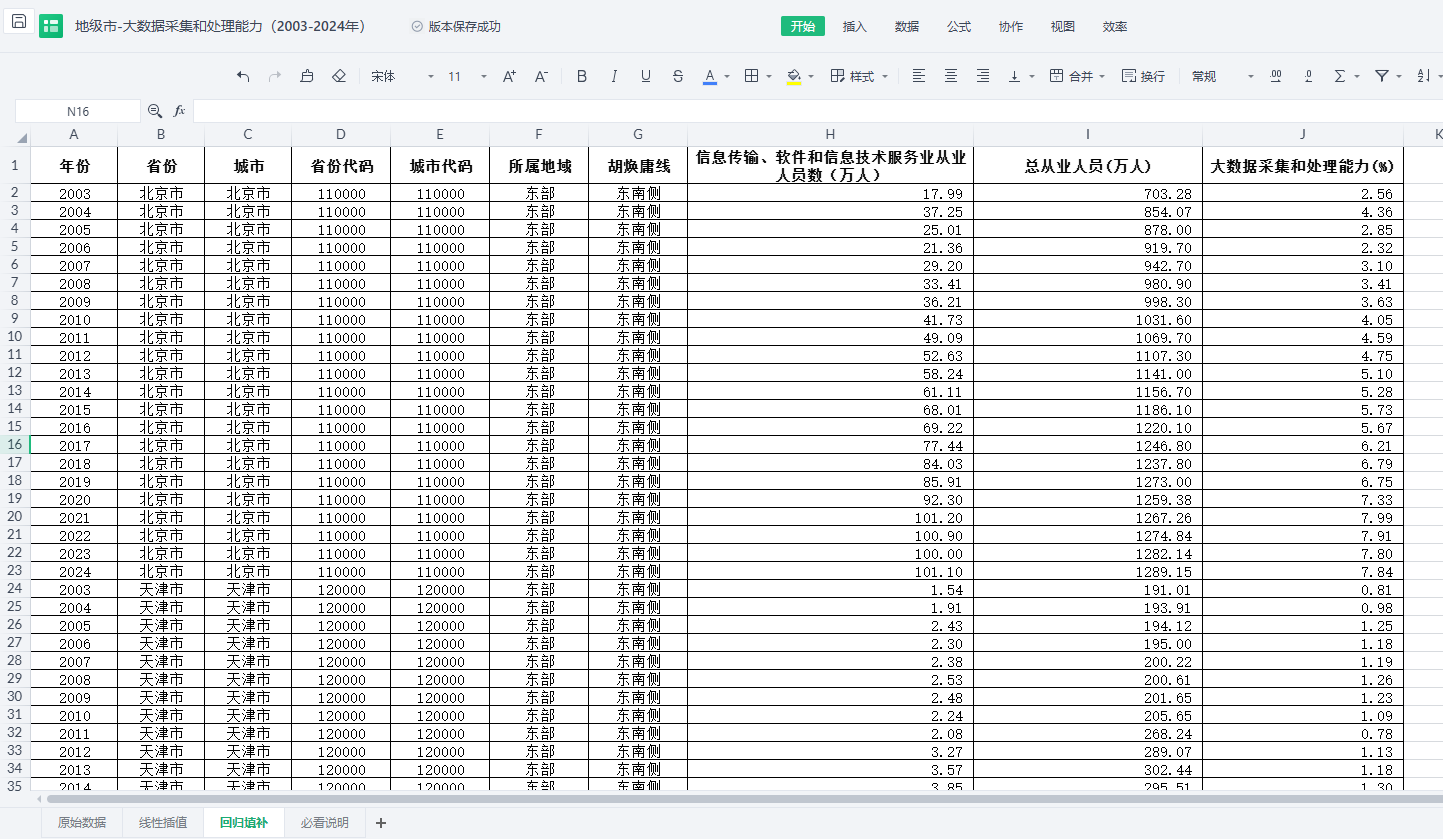Click the borders icon

tap(752, 76)
